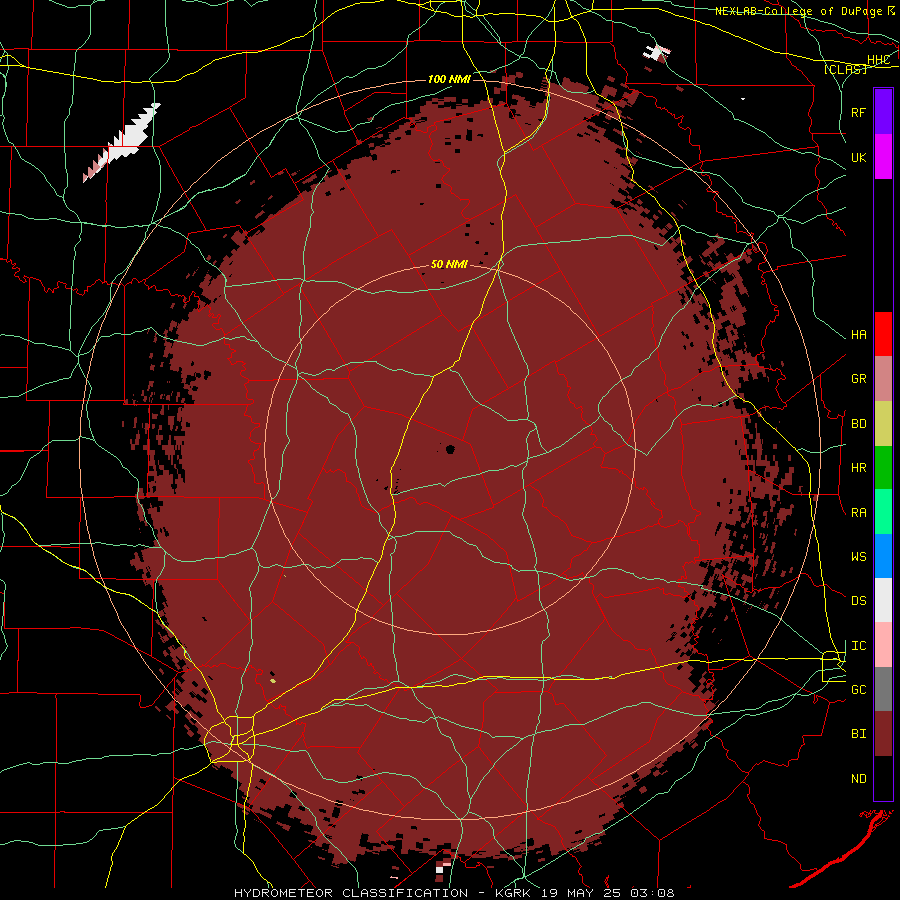Click the WS blue legend swatch
The image size is (900, 900).
click(883, 556)
